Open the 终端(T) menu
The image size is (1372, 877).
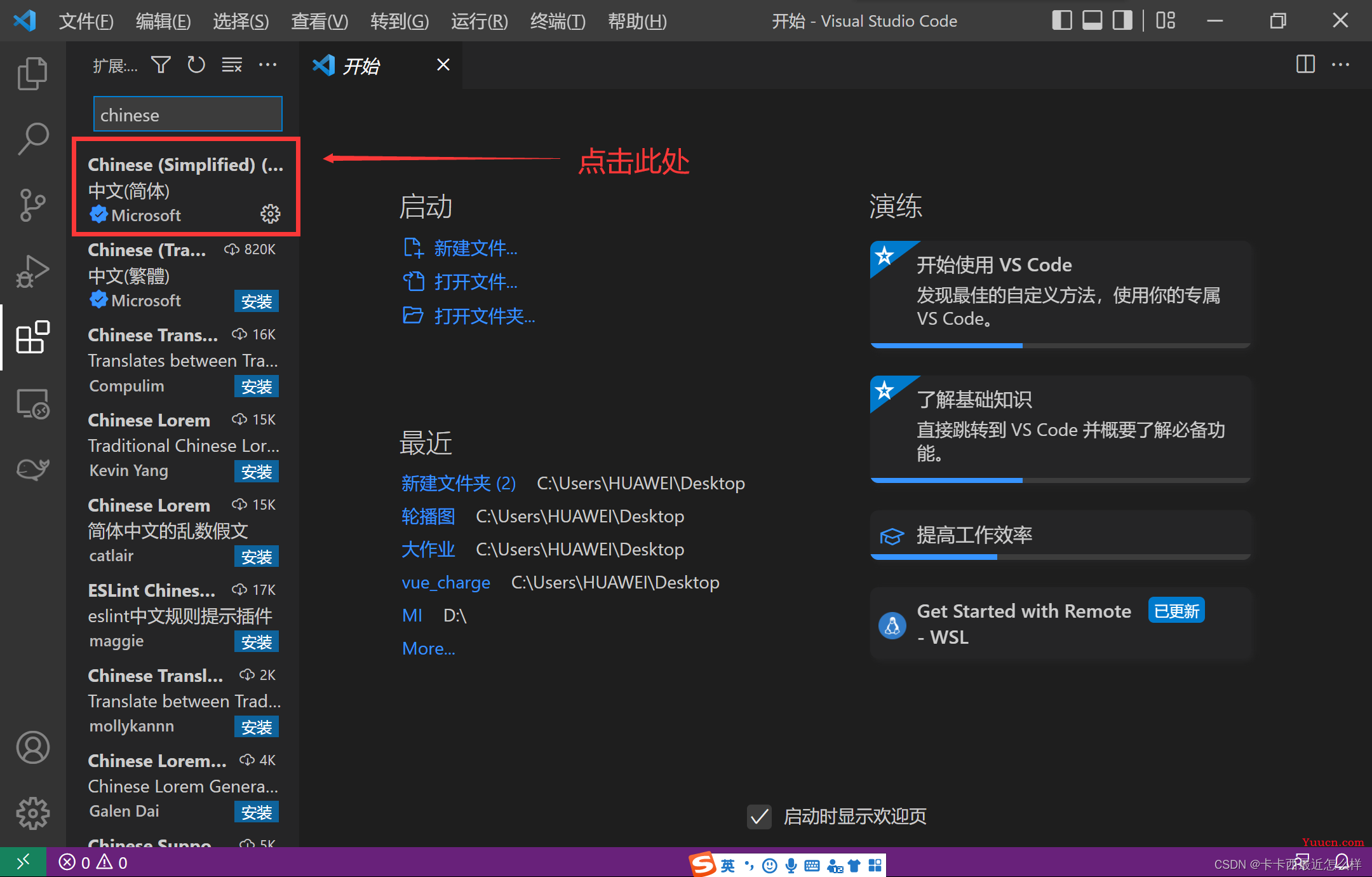coord(558,21)
